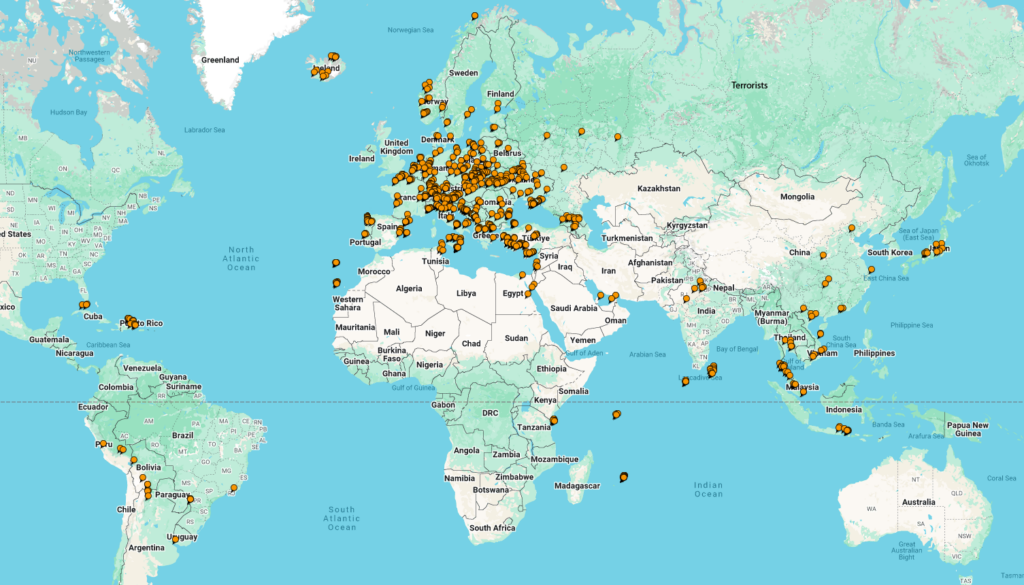Click the Kazakhstan country label
This screenshot has height=585, width=1024.
(x=659, y=188)
